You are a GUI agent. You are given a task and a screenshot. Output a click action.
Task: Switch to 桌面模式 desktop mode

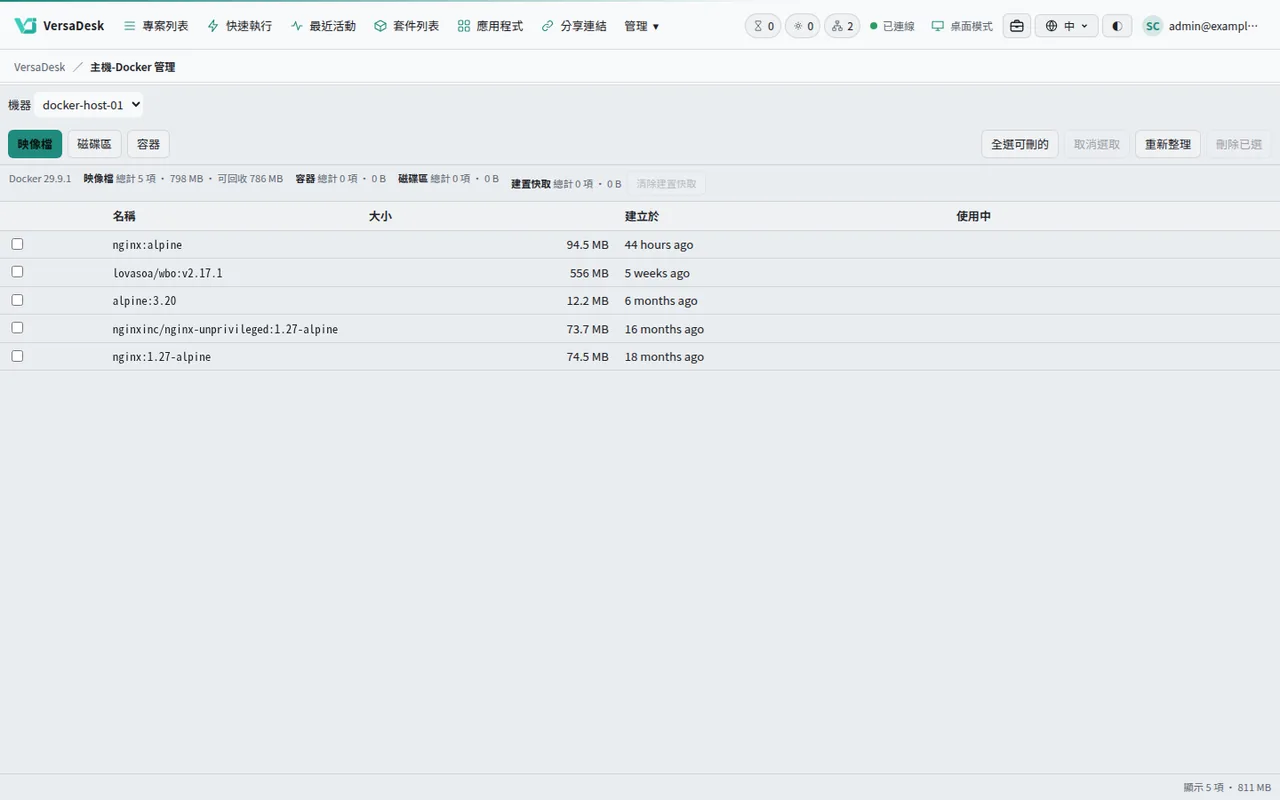click(962, 26)
